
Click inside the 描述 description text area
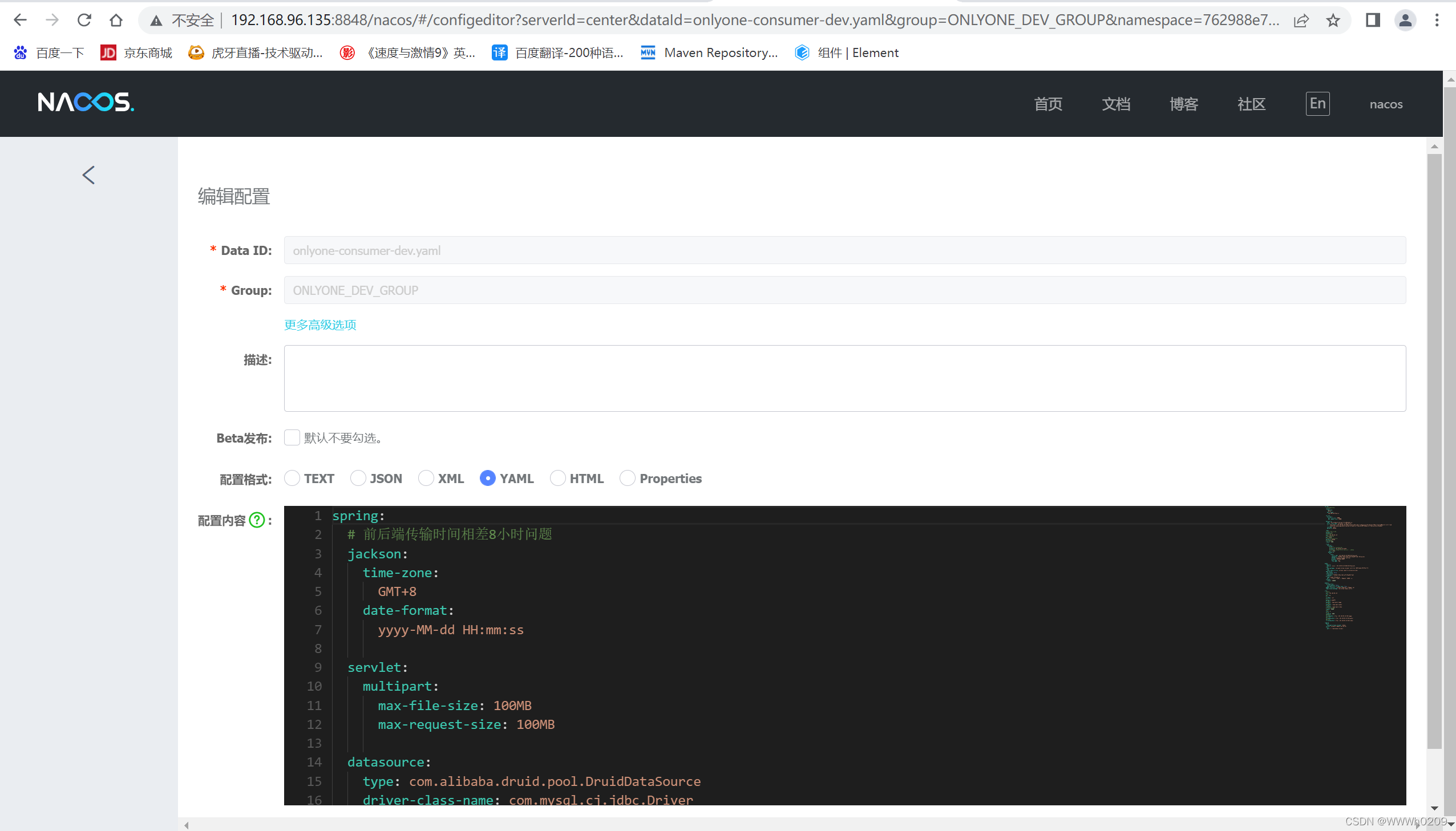point(845,378)
